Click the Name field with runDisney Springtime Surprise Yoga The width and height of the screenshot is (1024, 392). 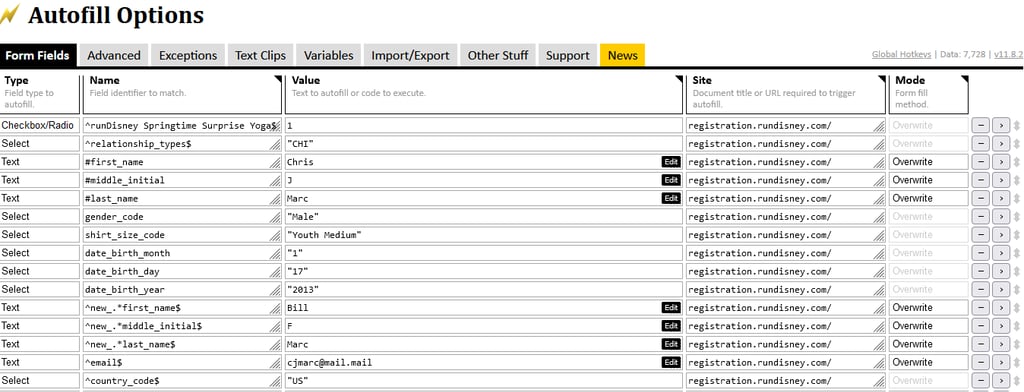pyautogui.click(x=182, y=125)
